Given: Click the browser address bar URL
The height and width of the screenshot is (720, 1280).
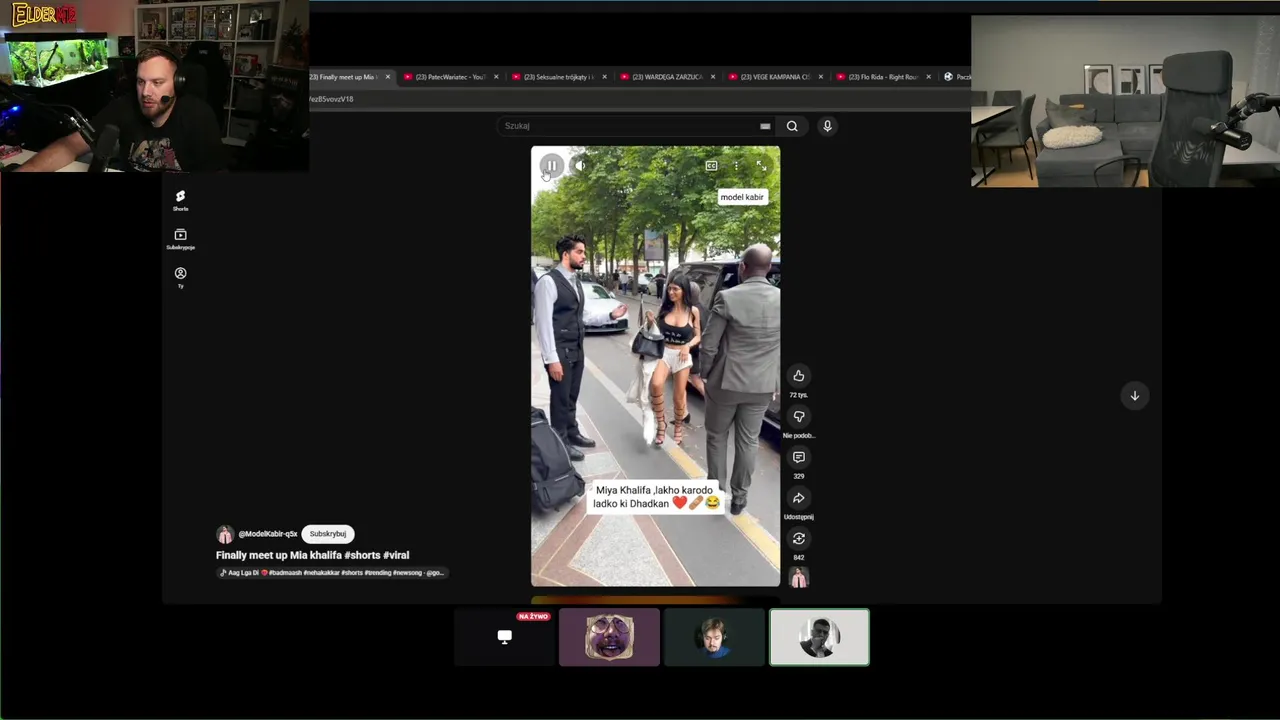Looking at the screenshot, I should pos(331,99).
